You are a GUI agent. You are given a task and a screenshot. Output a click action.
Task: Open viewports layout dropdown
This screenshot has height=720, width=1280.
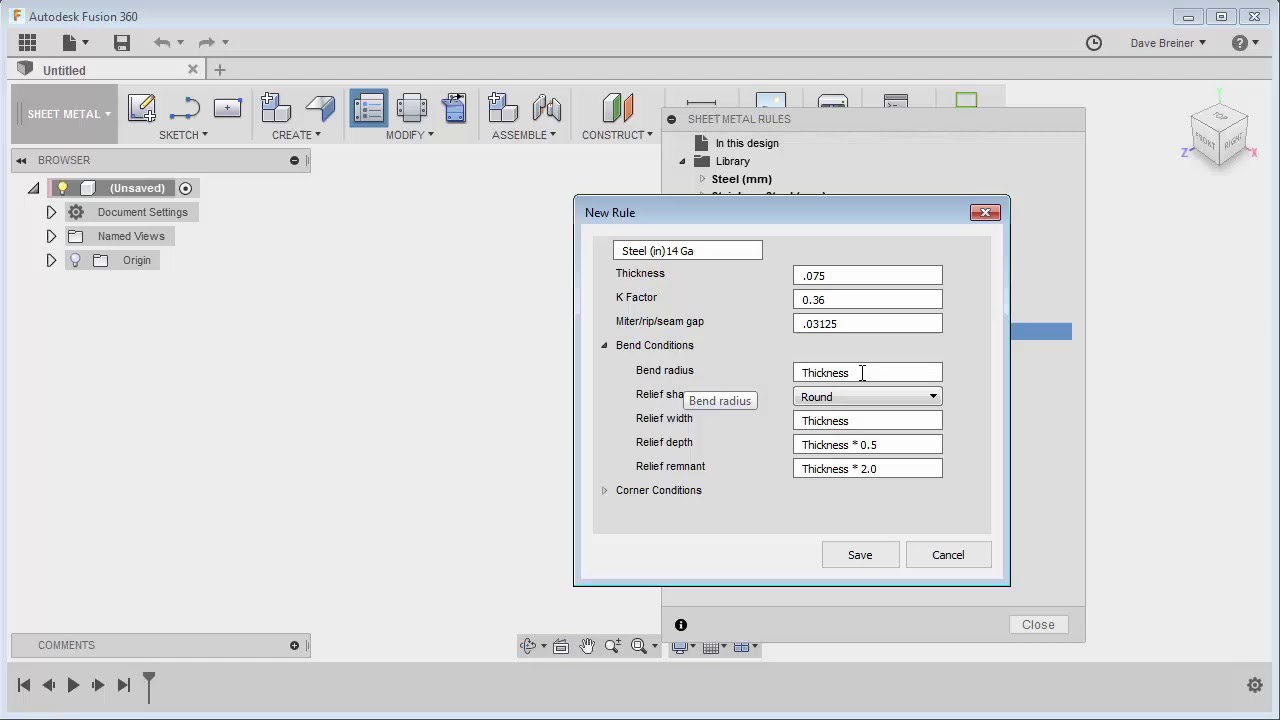click(x=747, y=647)
